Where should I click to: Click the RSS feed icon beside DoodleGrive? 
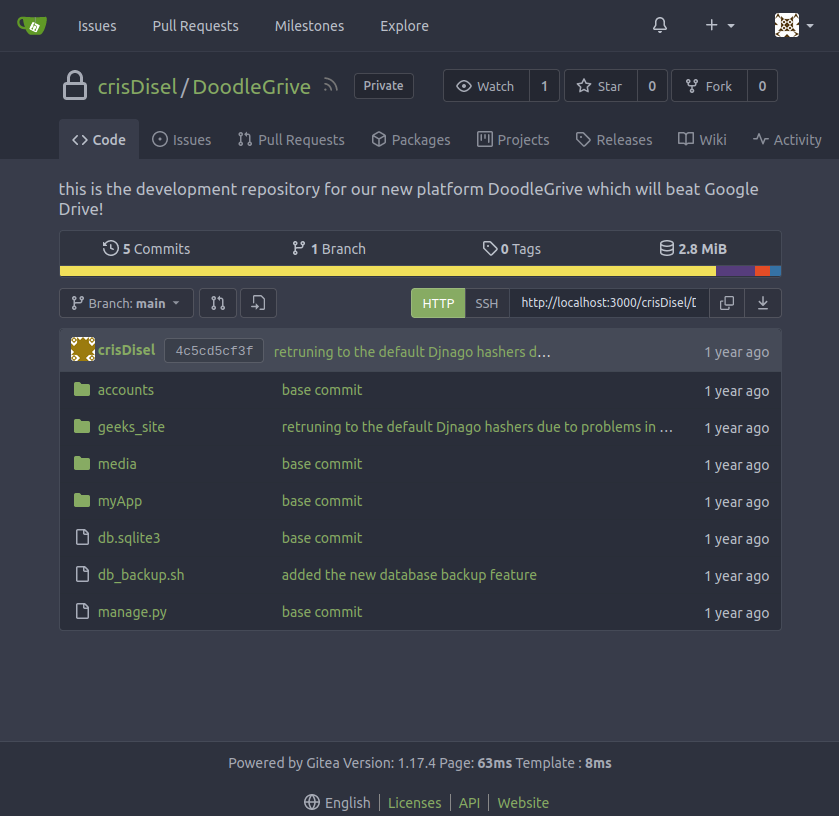coord(331,86)
